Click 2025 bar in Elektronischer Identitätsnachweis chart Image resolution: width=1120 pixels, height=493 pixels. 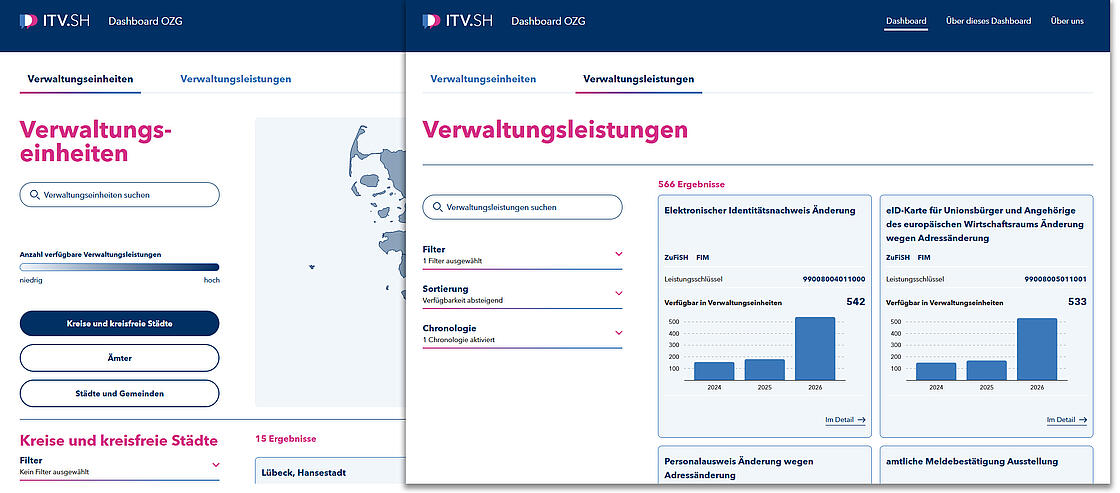tap(764, 369)
